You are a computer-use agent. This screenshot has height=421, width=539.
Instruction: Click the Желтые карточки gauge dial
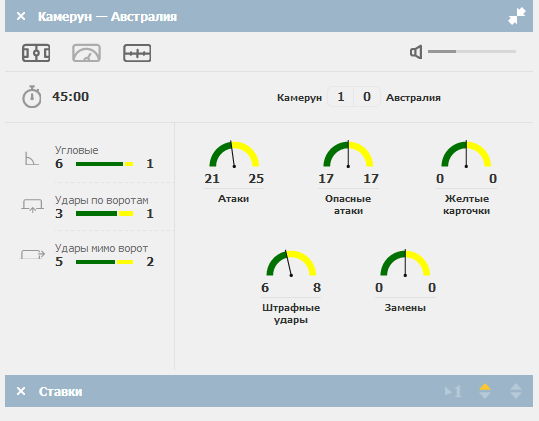coord(466,154)
